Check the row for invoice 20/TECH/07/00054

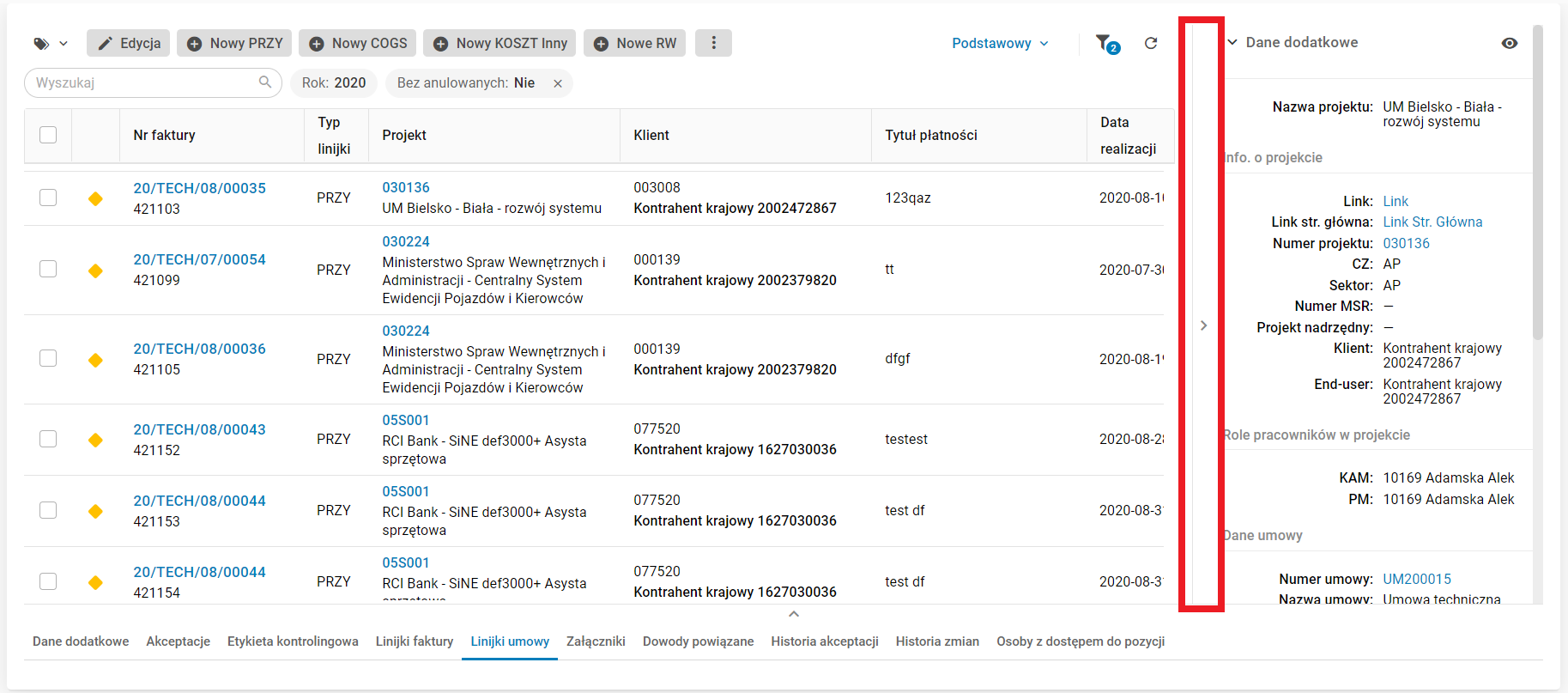pyautogui.click(x=48, y=270)
